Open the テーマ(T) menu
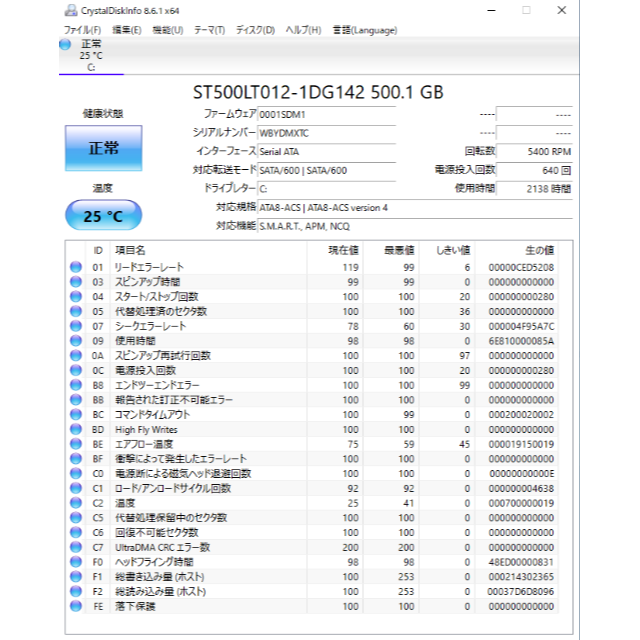 (x=209, y=30)
